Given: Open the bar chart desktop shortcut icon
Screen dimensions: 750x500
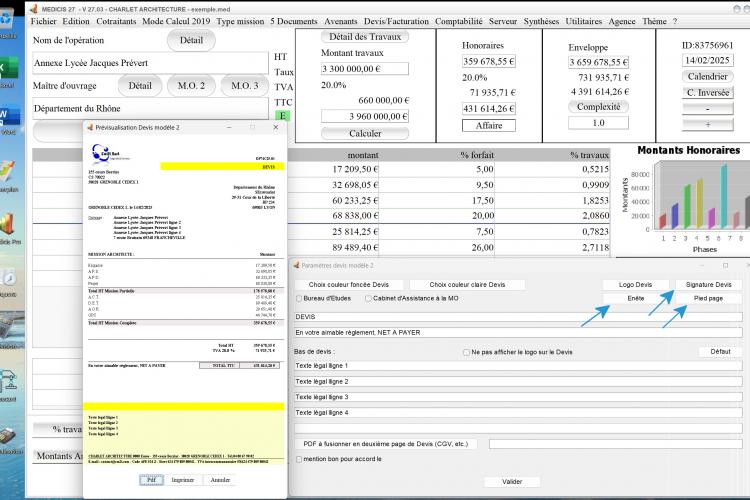Looking at the screenshot, I should point(7,224).
